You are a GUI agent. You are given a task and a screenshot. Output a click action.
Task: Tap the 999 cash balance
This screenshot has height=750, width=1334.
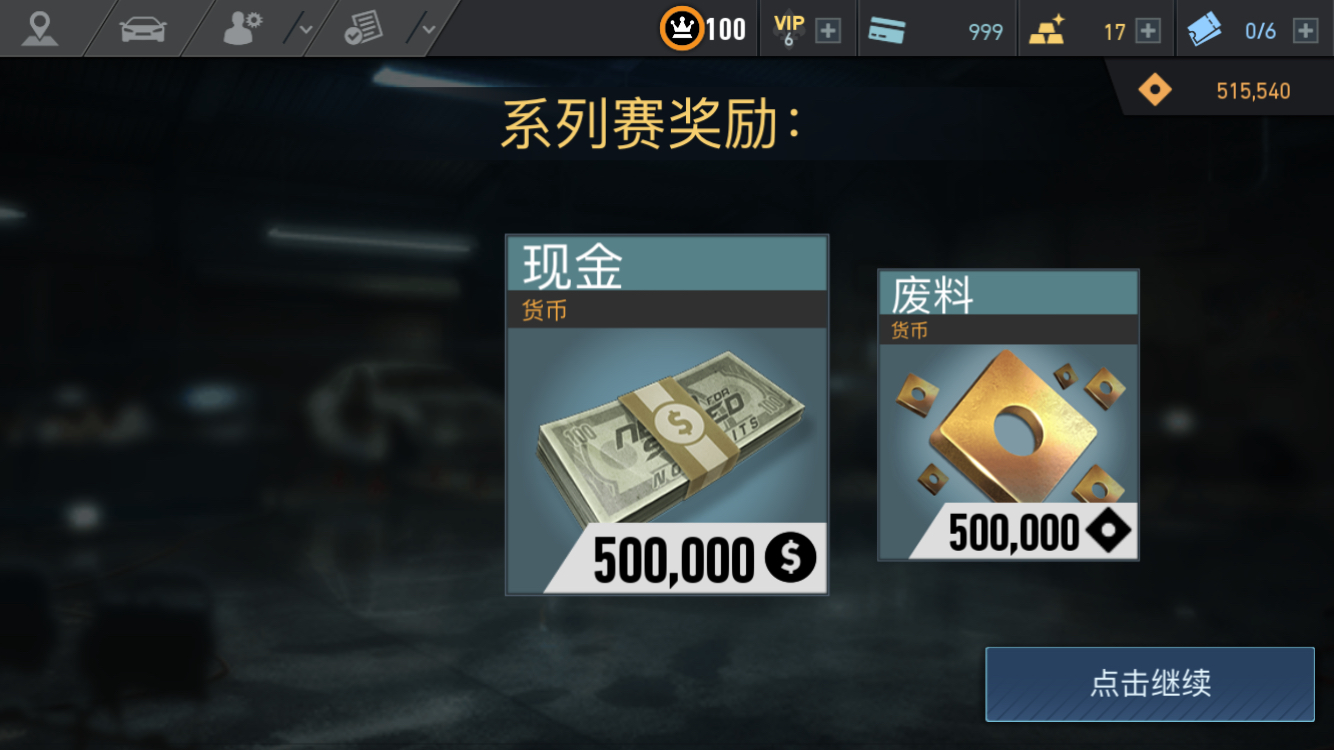pyautogui.click(x=985, y=32)
